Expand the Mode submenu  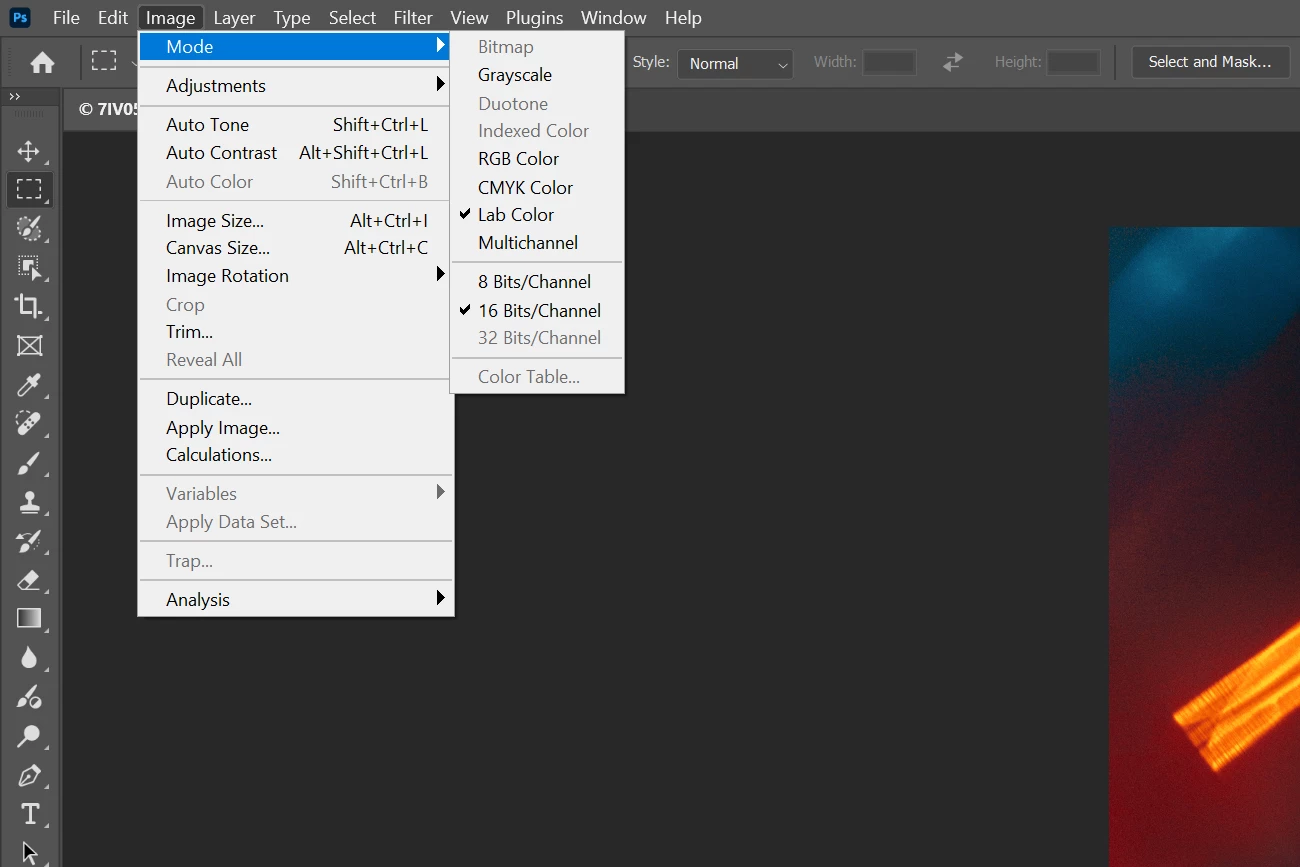pyautogui.click(x=296, y=46)
